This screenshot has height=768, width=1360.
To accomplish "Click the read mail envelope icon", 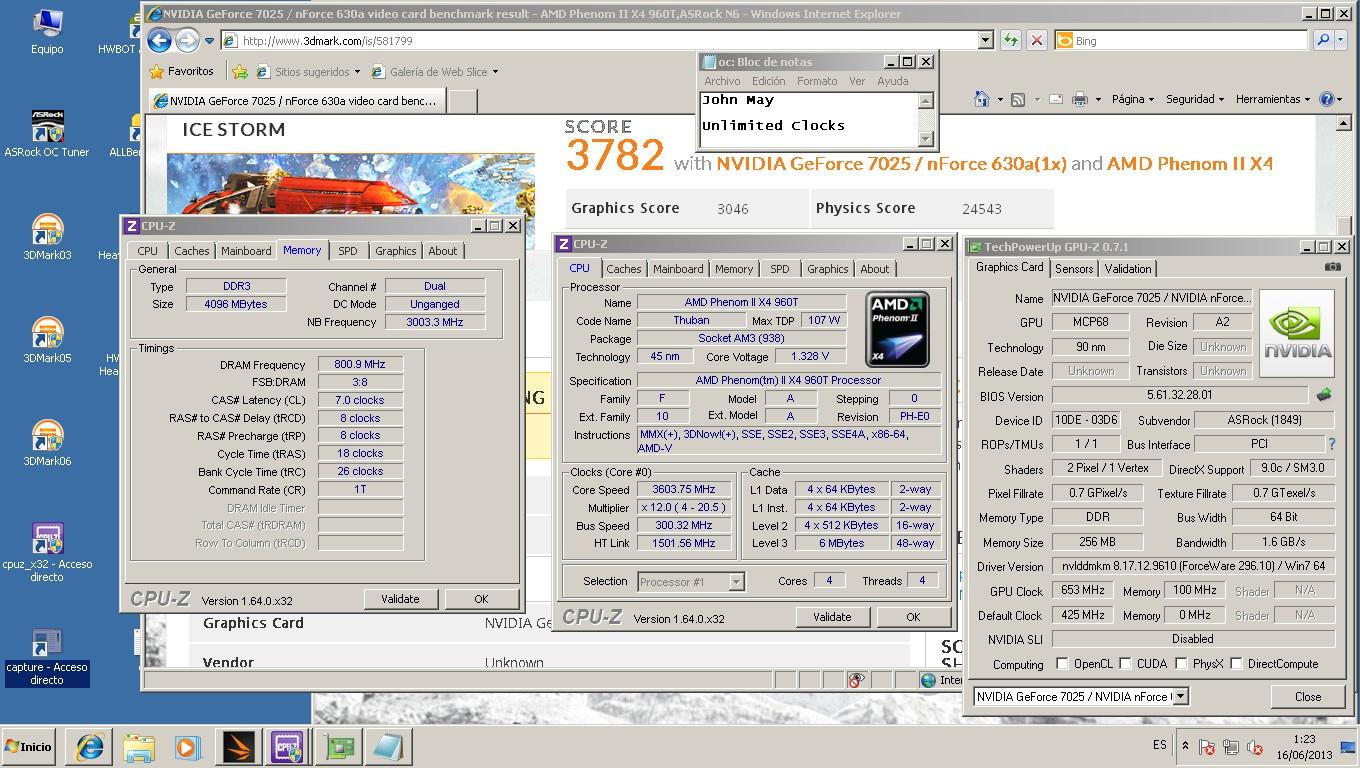I will pyautogui.click(x=1056, y=99).
